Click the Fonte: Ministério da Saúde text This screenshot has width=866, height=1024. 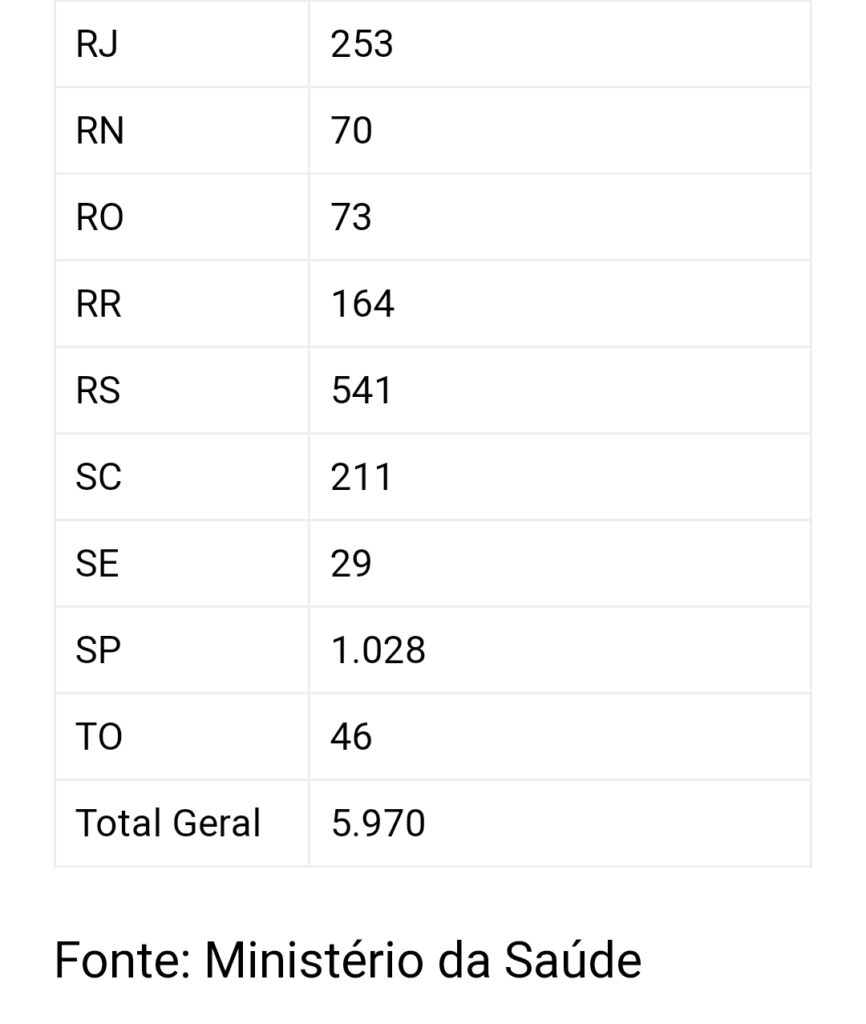[347, 961]
